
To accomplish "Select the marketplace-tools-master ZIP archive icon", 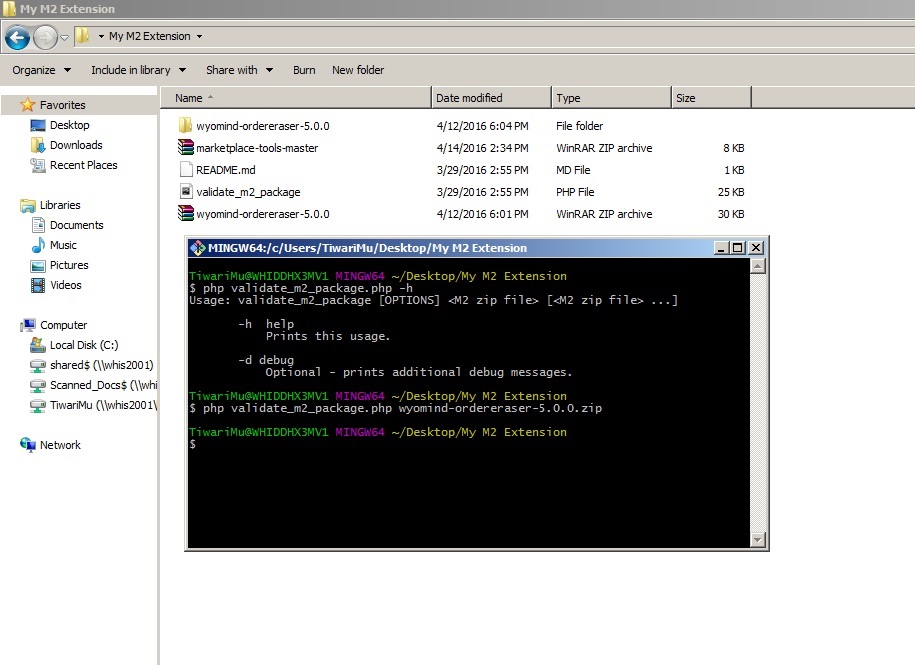I will (x=185, y=148).
